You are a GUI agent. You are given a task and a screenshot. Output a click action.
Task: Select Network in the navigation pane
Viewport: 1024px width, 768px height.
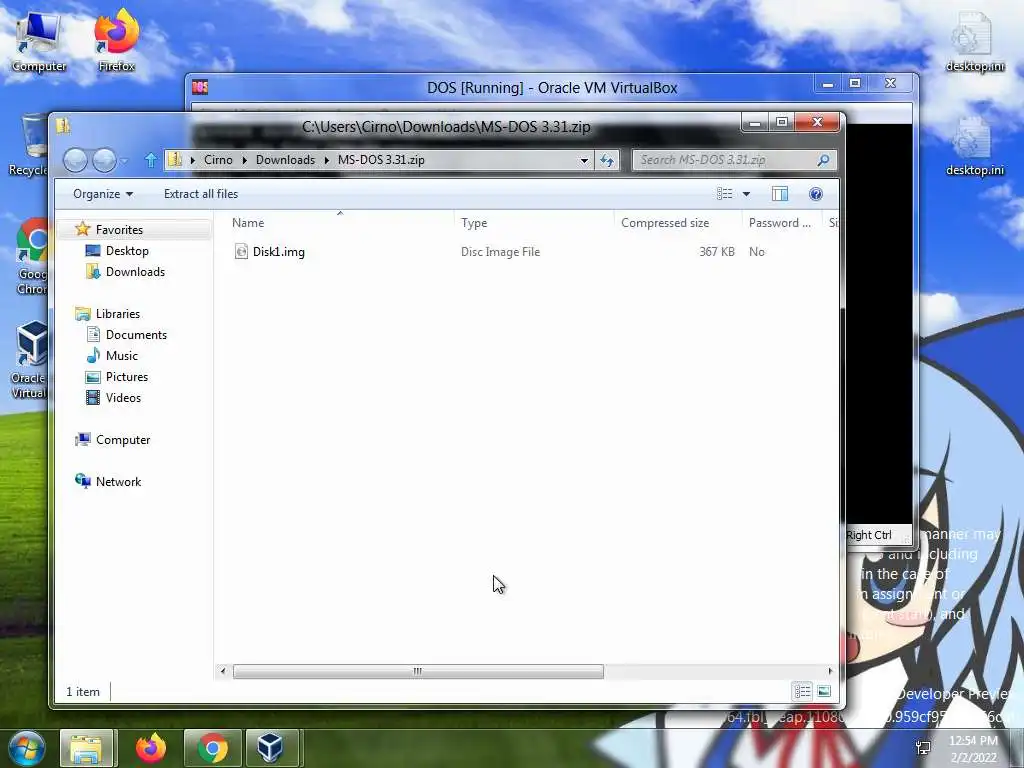pyautogui.click(x=118, y=482)
